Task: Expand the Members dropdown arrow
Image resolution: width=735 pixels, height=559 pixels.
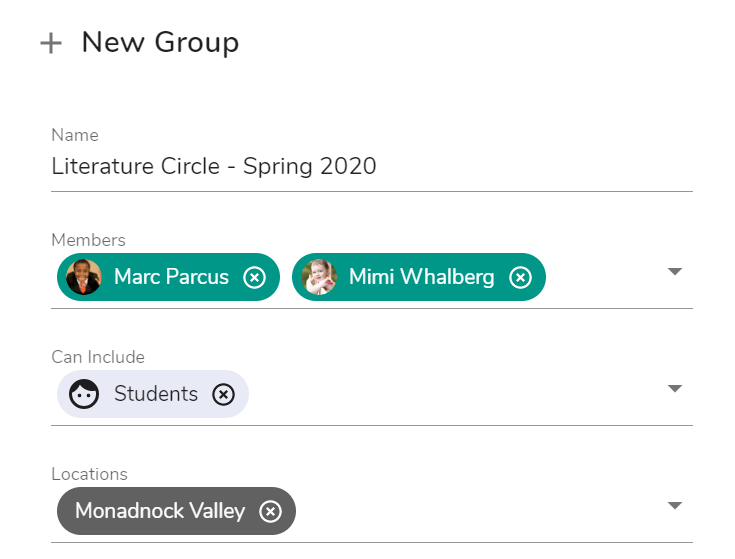Action: (x=675, y=271)
